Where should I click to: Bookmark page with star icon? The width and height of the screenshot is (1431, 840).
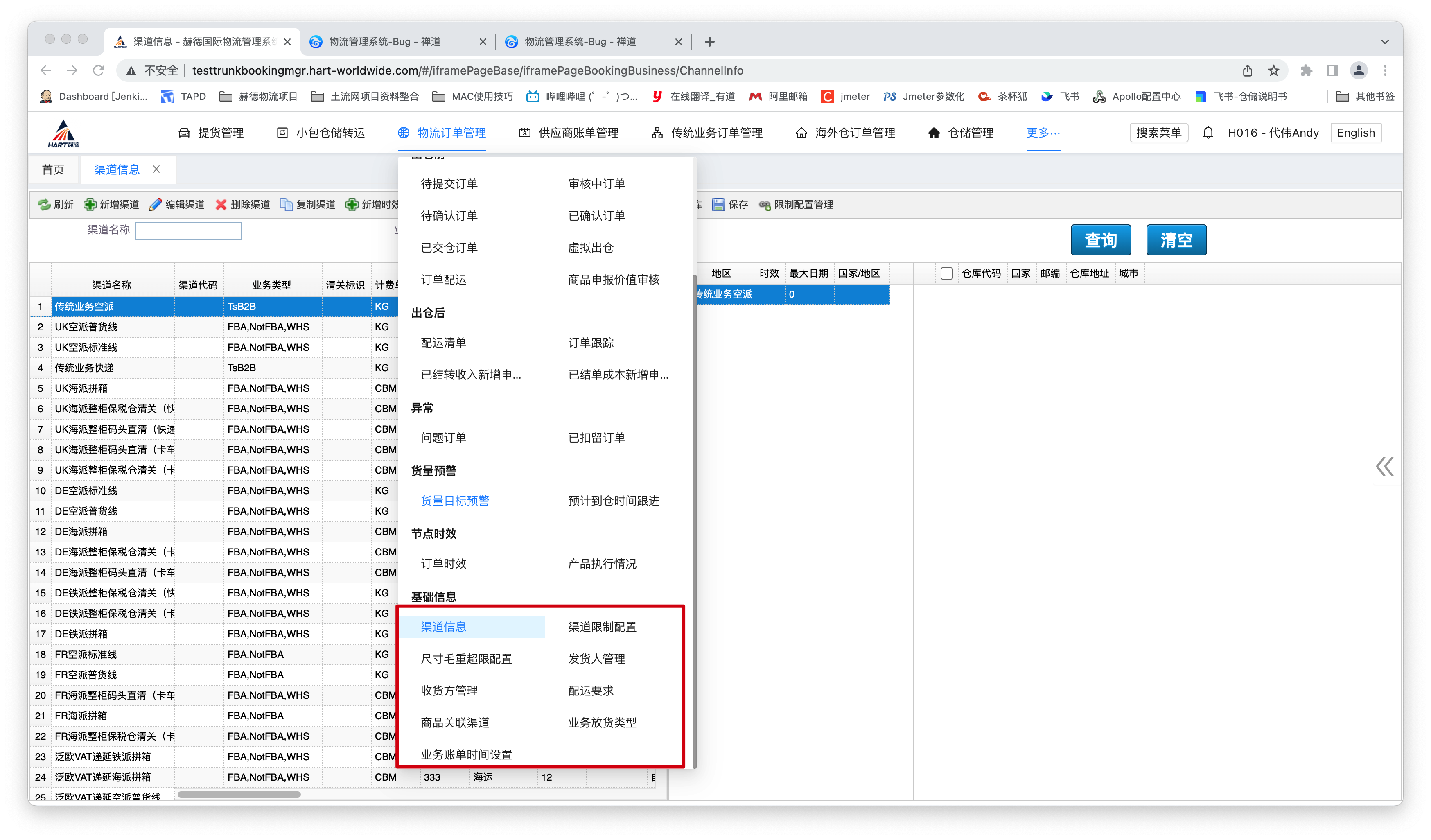coord(1274,70)
